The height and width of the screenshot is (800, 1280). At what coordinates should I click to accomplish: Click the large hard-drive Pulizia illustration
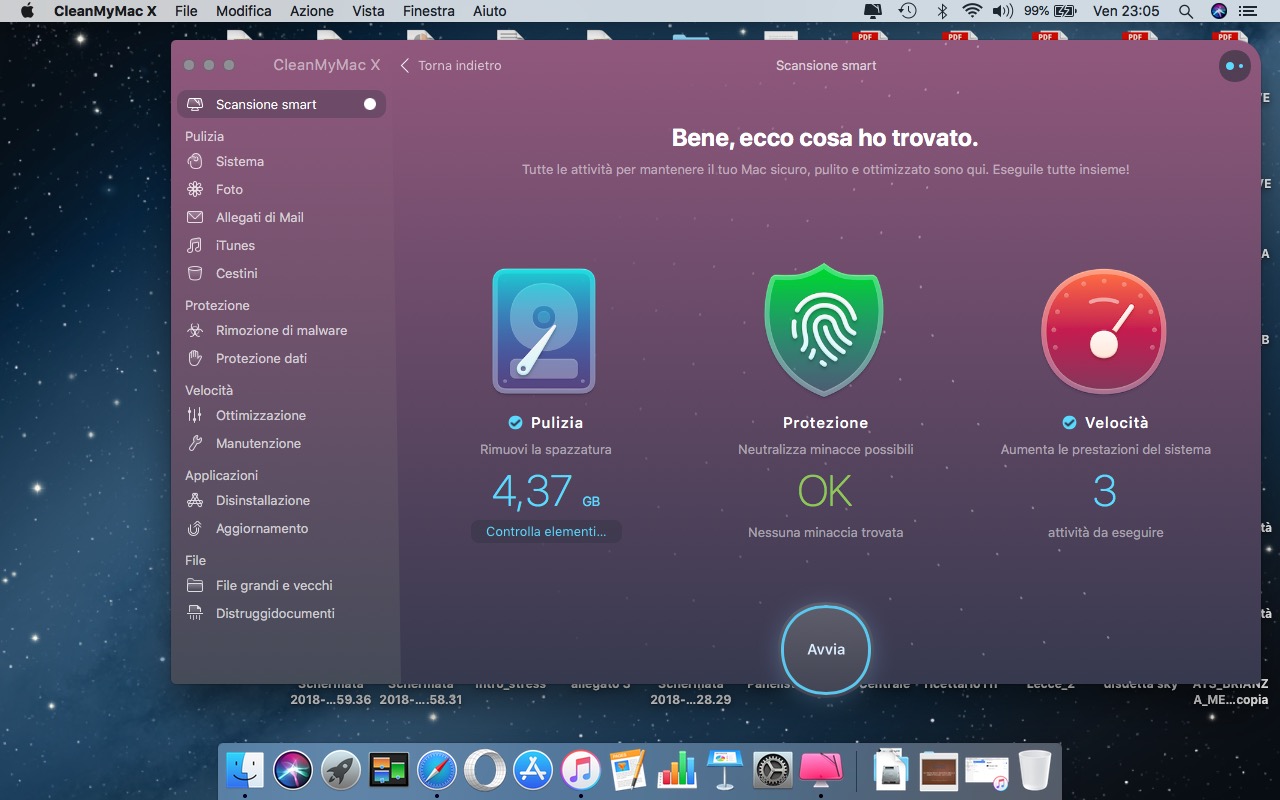tap(544, 331)
